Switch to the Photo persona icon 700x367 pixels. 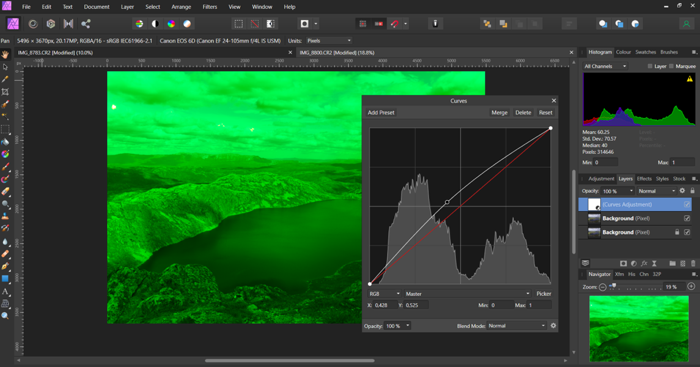click(x=13, y=24)
